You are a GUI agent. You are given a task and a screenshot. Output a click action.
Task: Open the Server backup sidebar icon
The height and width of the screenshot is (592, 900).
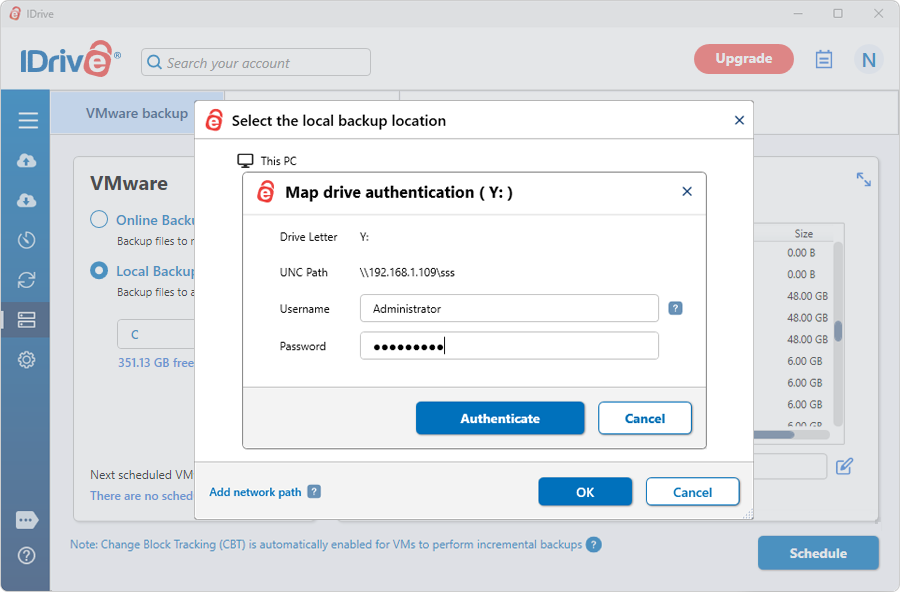pos(27,320)
